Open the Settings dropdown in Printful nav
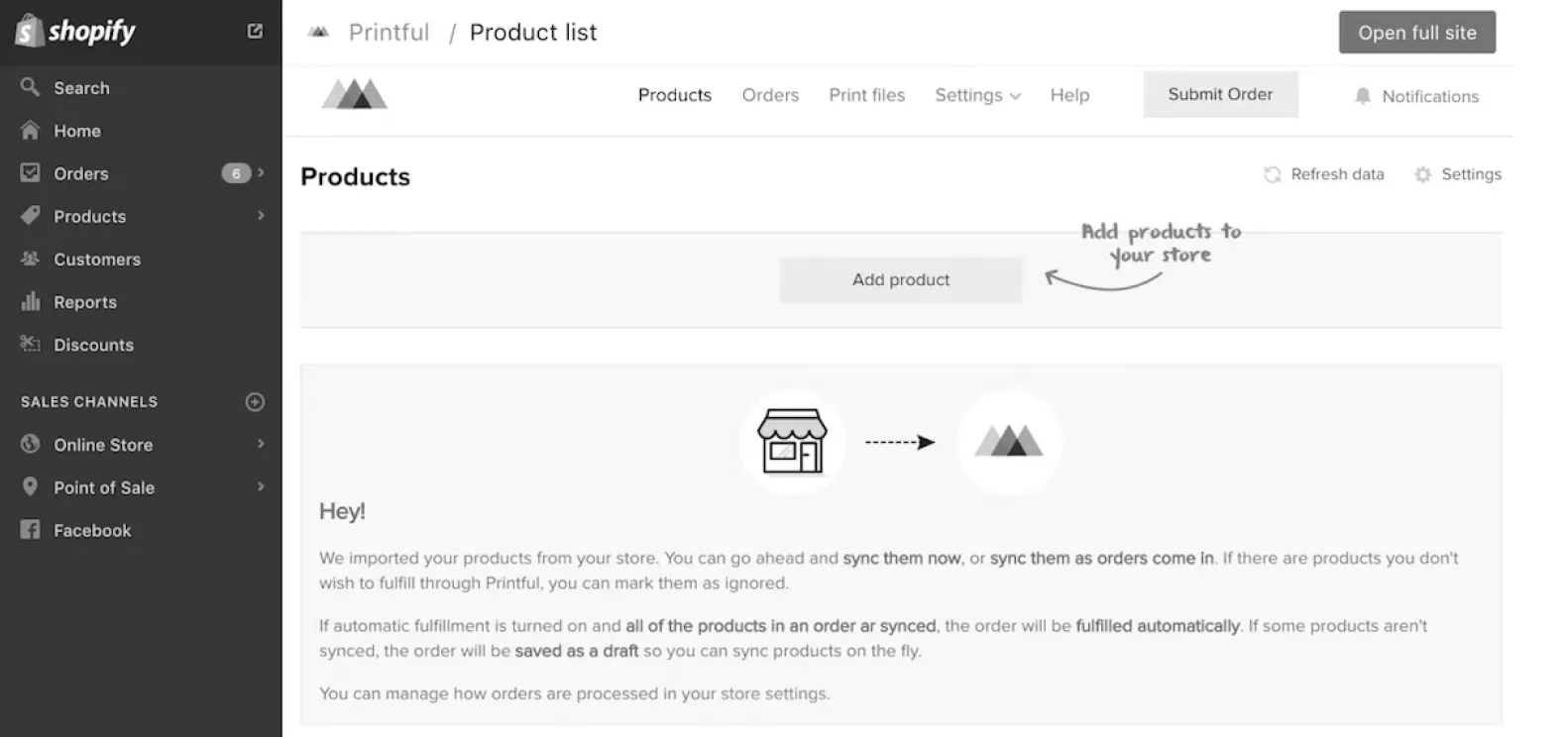Screen dimensions: 1568x737 pyautogui.click(x=977, y=95)
